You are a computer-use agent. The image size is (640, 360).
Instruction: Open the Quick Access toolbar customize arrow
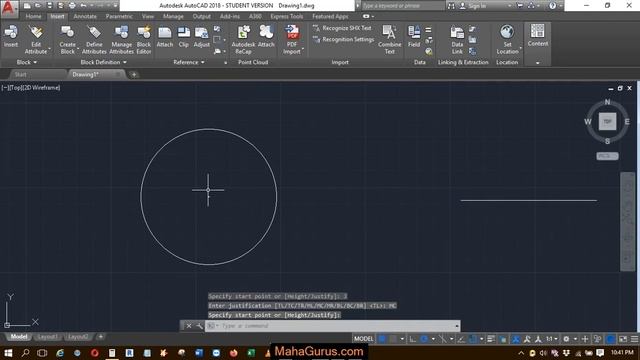click(116, 6)
